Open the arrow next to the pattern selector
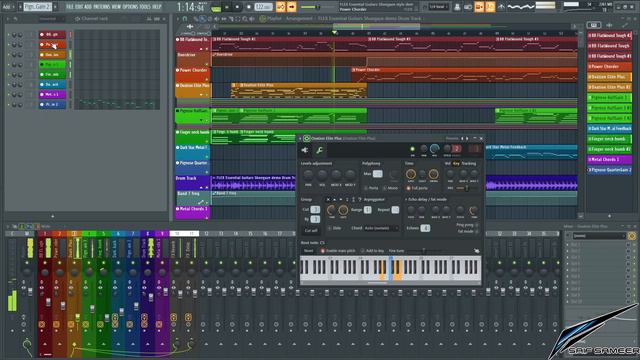 [x=55, y=7]
